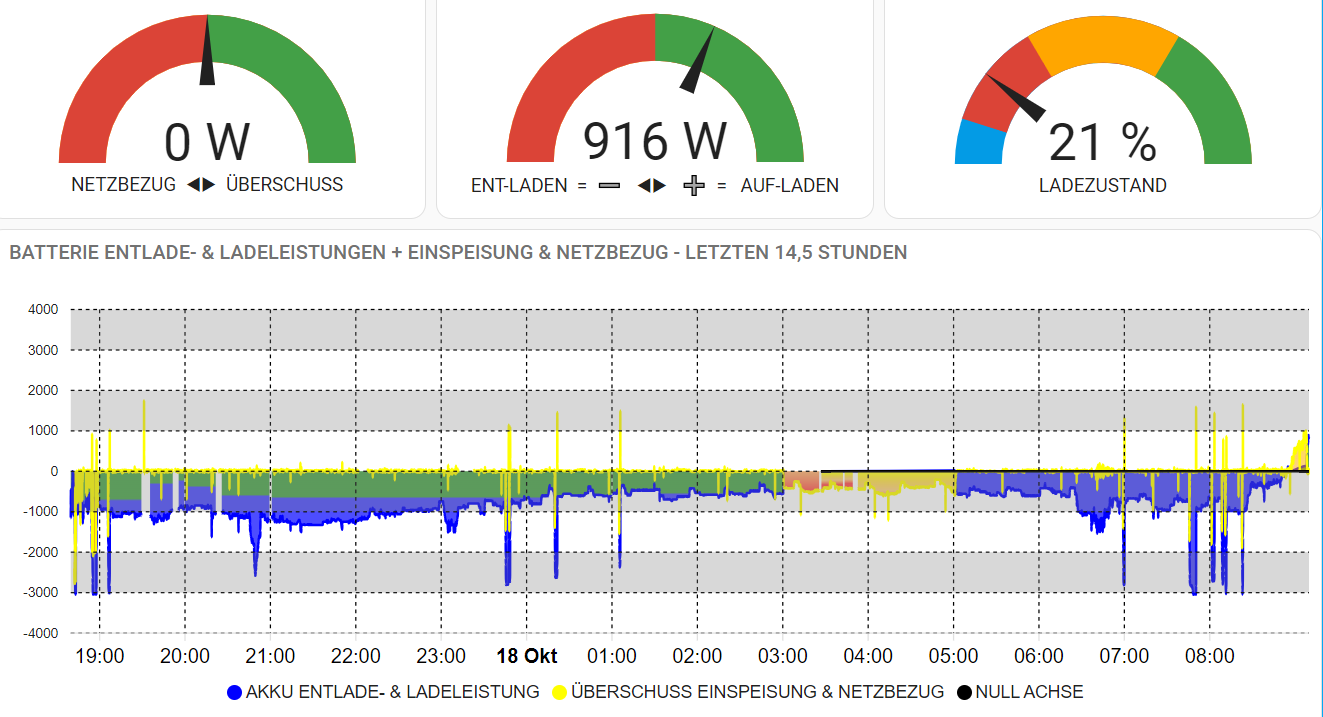Image resolution: width=1323 pixels, height=717 pixels.
Task: Toggle NULL ACHSE series visibility
Action: tap(1020, 692)
